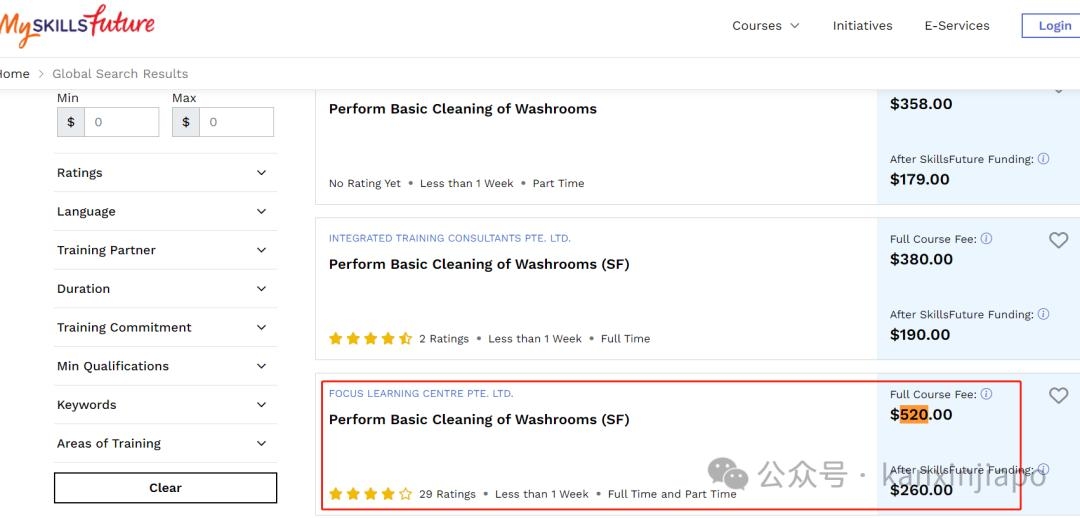Click the Min price input field
This screenshot has height=518, width=1080.
coord(120,122)
